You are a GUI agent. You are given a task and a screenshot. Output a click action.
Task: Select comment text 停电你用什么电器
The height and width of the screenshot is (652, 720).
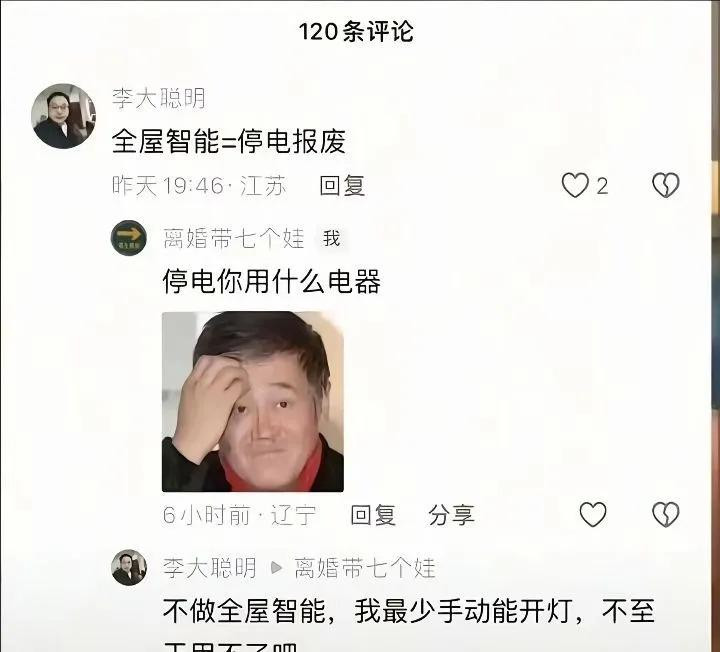[271, 281]
